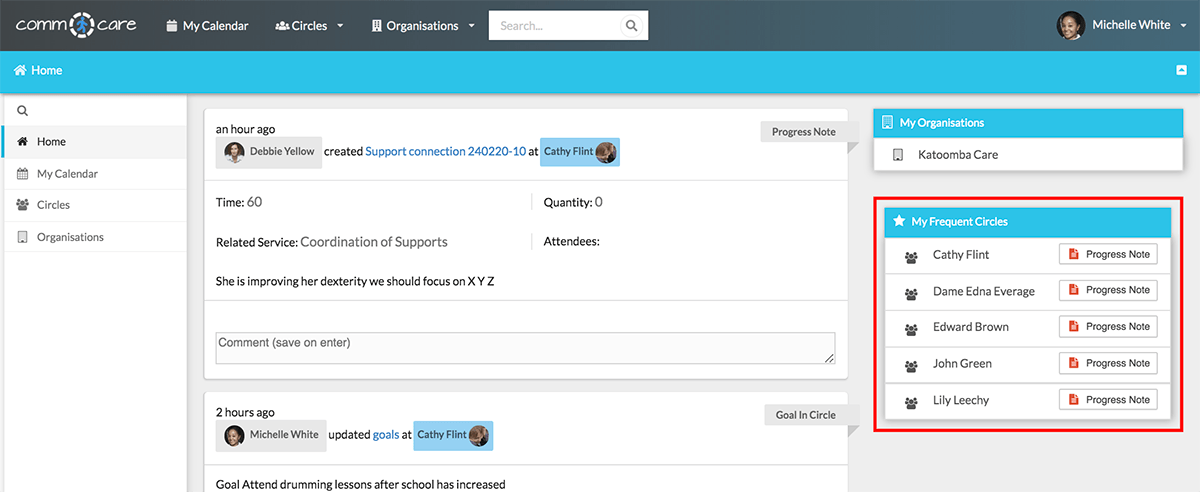Click the search magnifier icon in top bar
1200x492 pixels.
(631, 26)
